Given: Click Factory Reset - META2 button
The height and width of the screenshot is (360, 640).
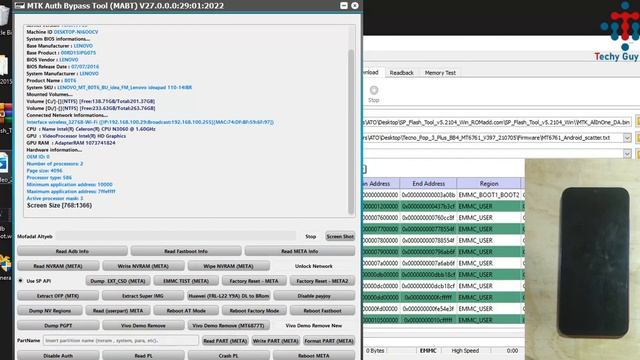Looking at the screenshot, I should coord(322,281).
